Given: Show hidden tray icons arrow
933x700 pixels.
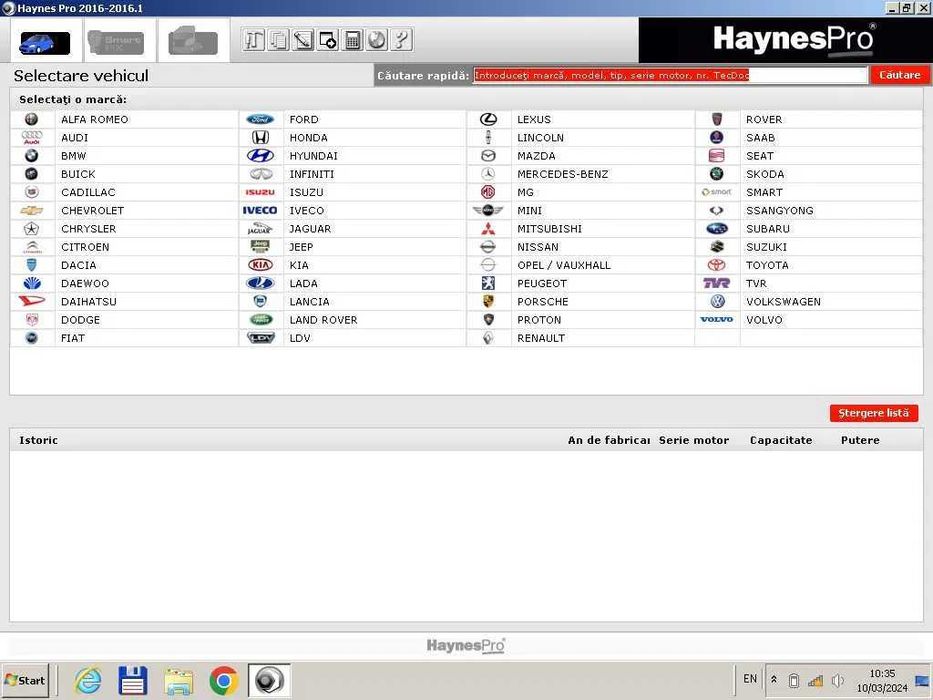Looking at the screenshot, I should click(x=774, y=679).
